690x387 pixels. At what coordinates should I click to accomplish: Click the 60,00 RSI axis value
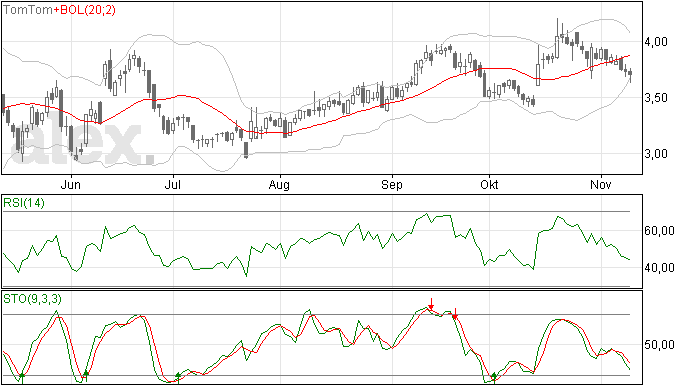(659, 231)
